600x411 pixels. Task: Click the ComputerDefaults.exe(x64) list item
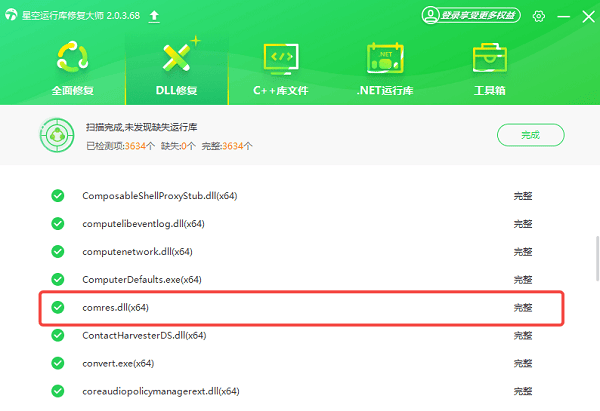click(142, 279)
